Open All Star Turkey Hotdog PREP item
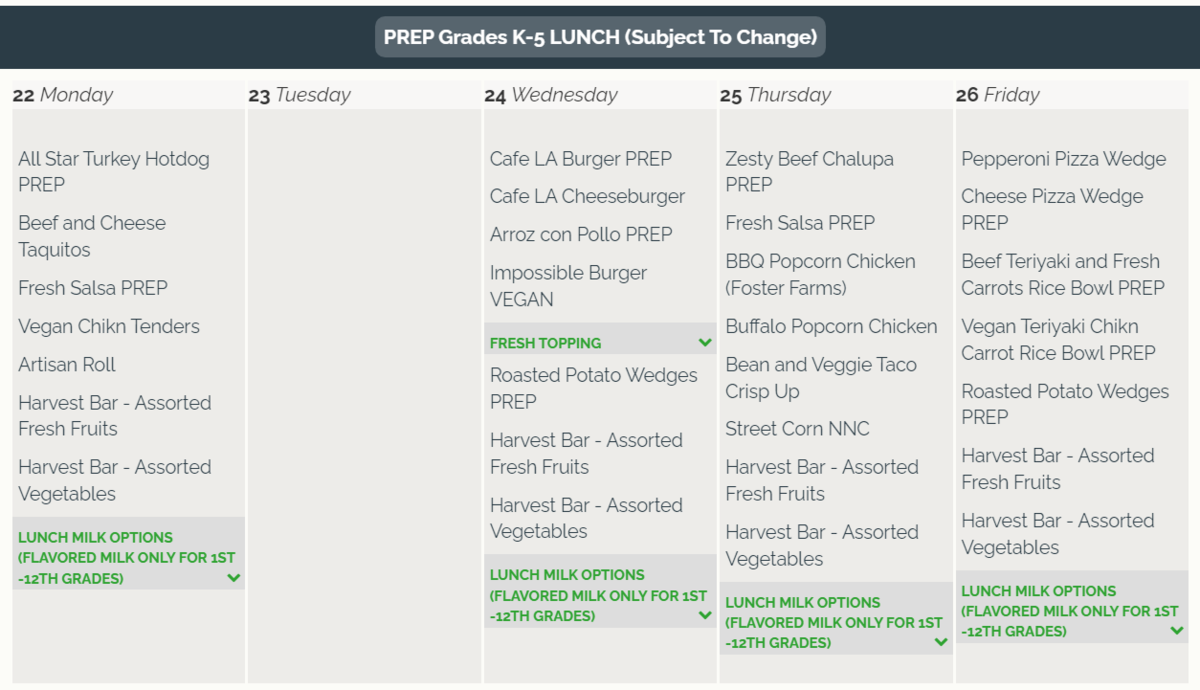 113,171
